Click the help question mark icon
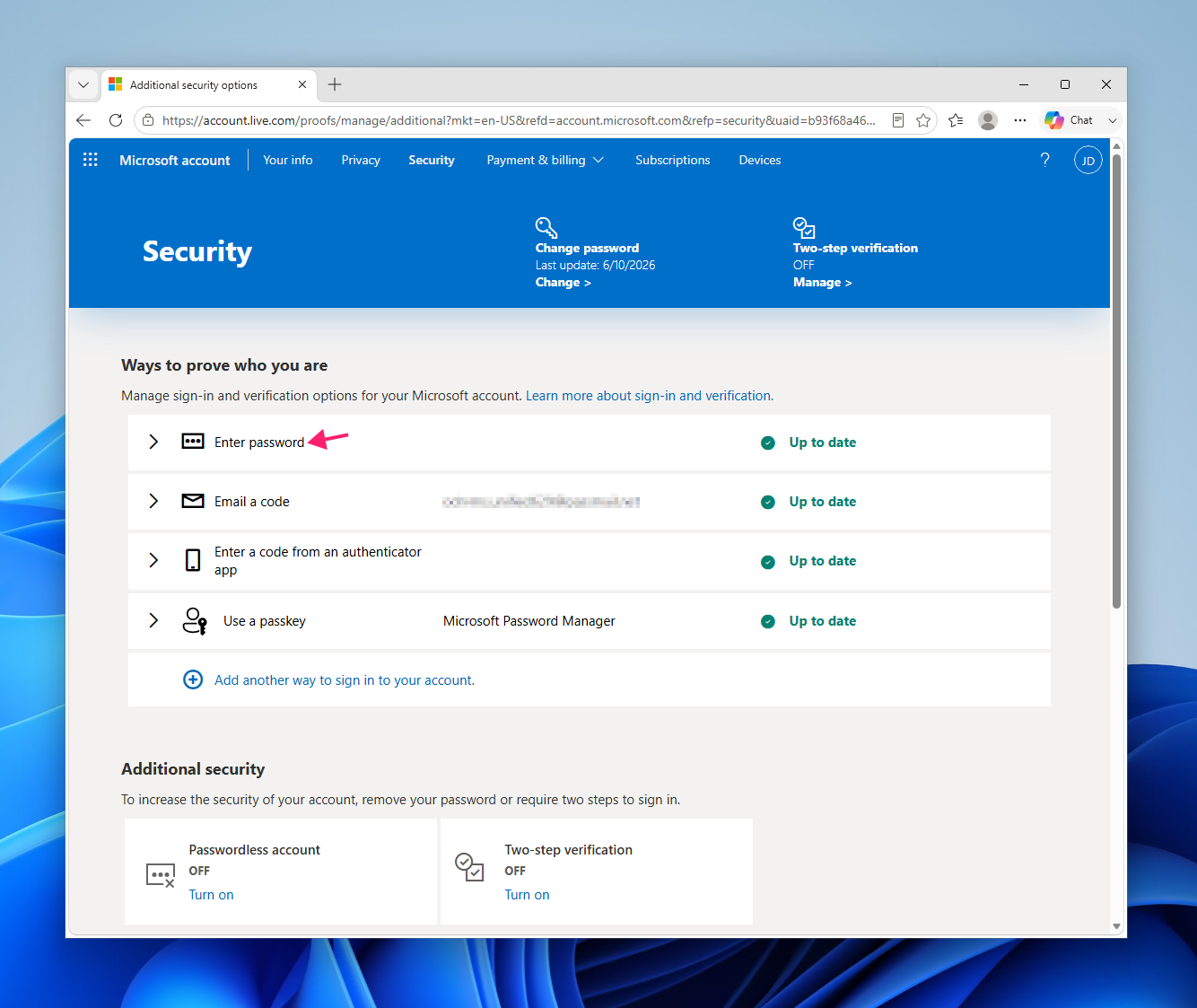This screenshot has height=1008, width=1197. pyautogui.click(x=1044, y=160)
